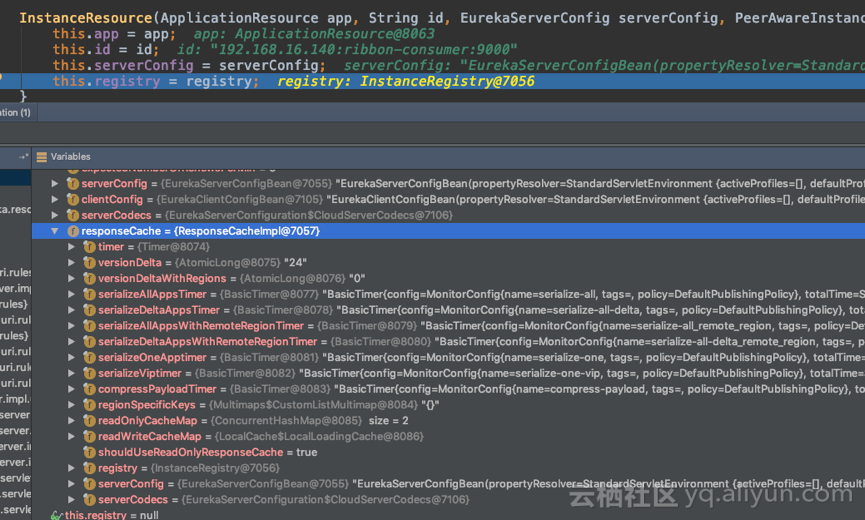Select the this.registry = null watch row
Screen dimensions: 865x520
tap(448, 515)
